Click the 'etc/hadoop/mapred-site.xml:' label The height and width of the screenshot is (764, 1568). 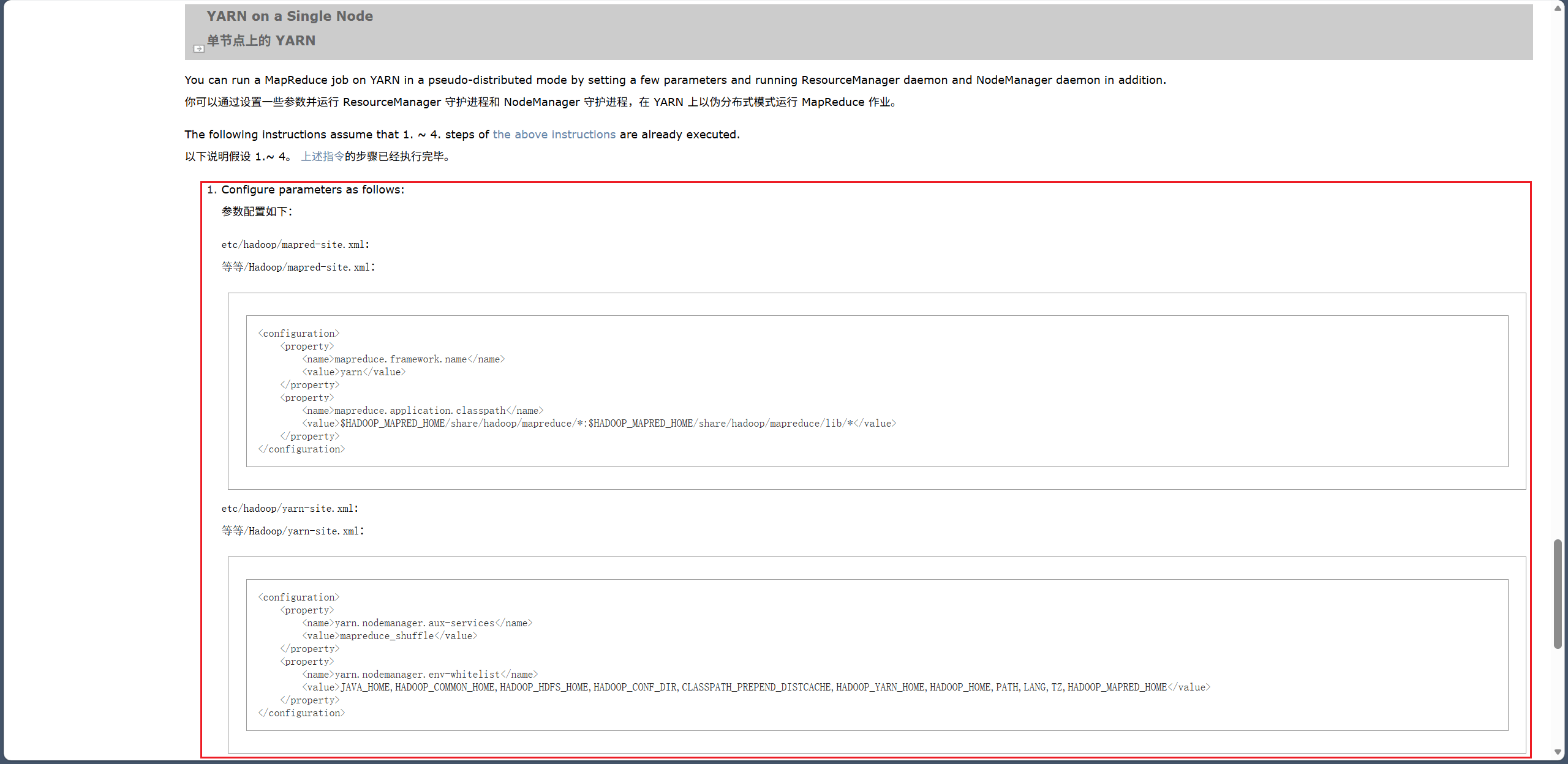pyautogui.click(x=295, y=245)
